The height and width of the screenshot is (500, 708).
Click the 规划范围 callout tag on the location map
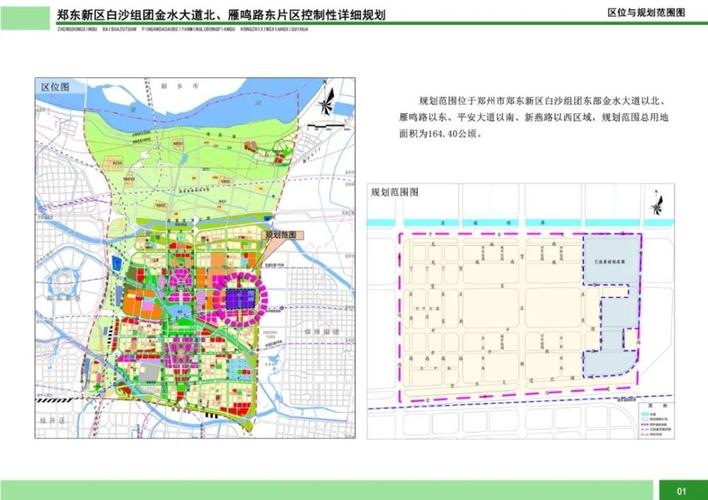283,235
